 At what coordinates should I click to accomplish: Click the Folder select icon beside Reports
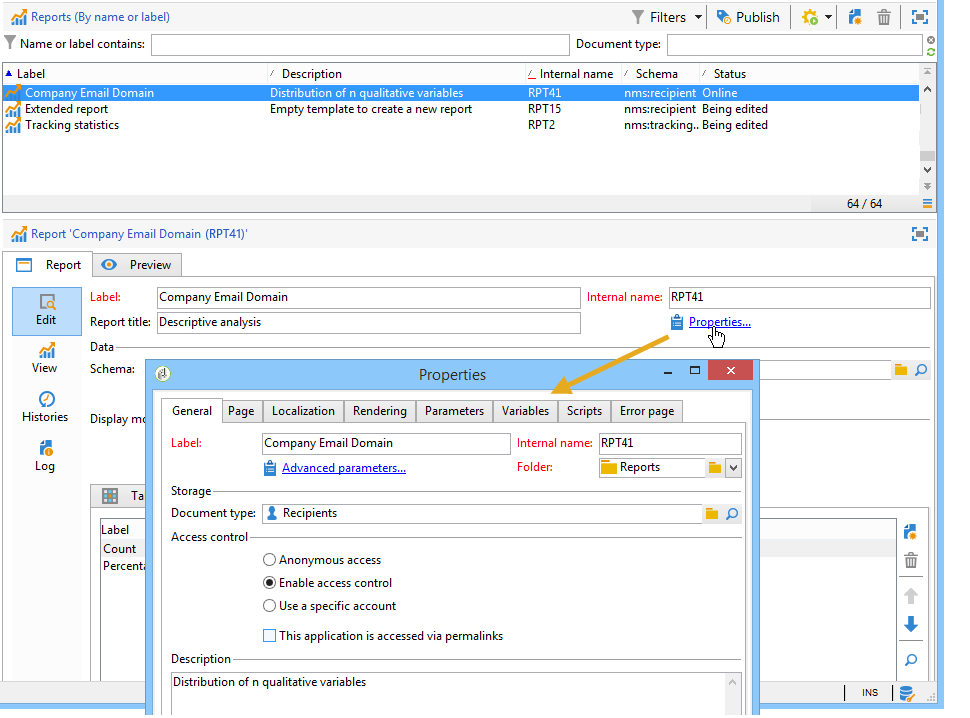click(715, 468)
